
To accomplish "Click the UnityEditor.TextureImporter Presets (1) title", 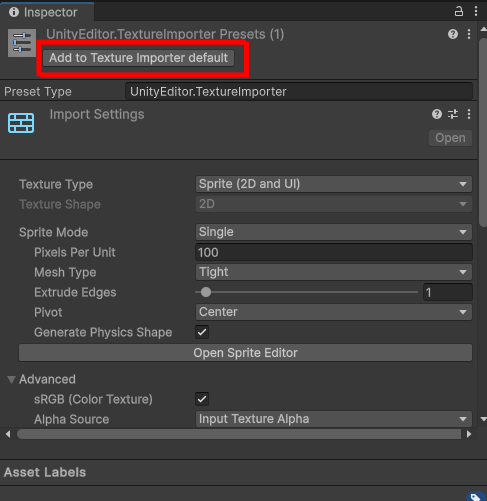I will pos(165,34).
